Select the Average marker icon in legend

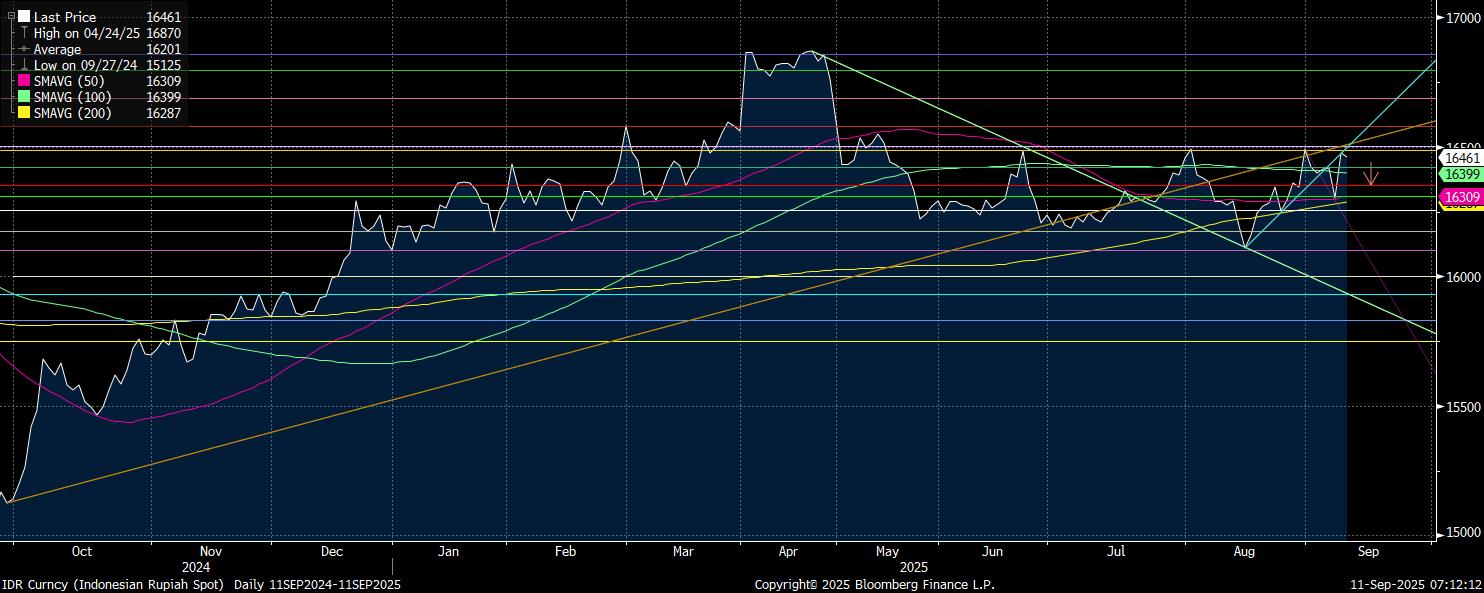click(24, 49)
